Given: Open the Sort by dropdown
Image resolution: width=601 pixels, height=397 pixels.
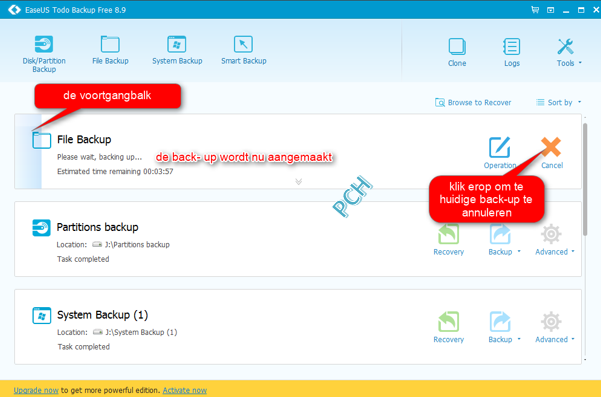Looking at the screenshot, I should (x=558, y=102).
